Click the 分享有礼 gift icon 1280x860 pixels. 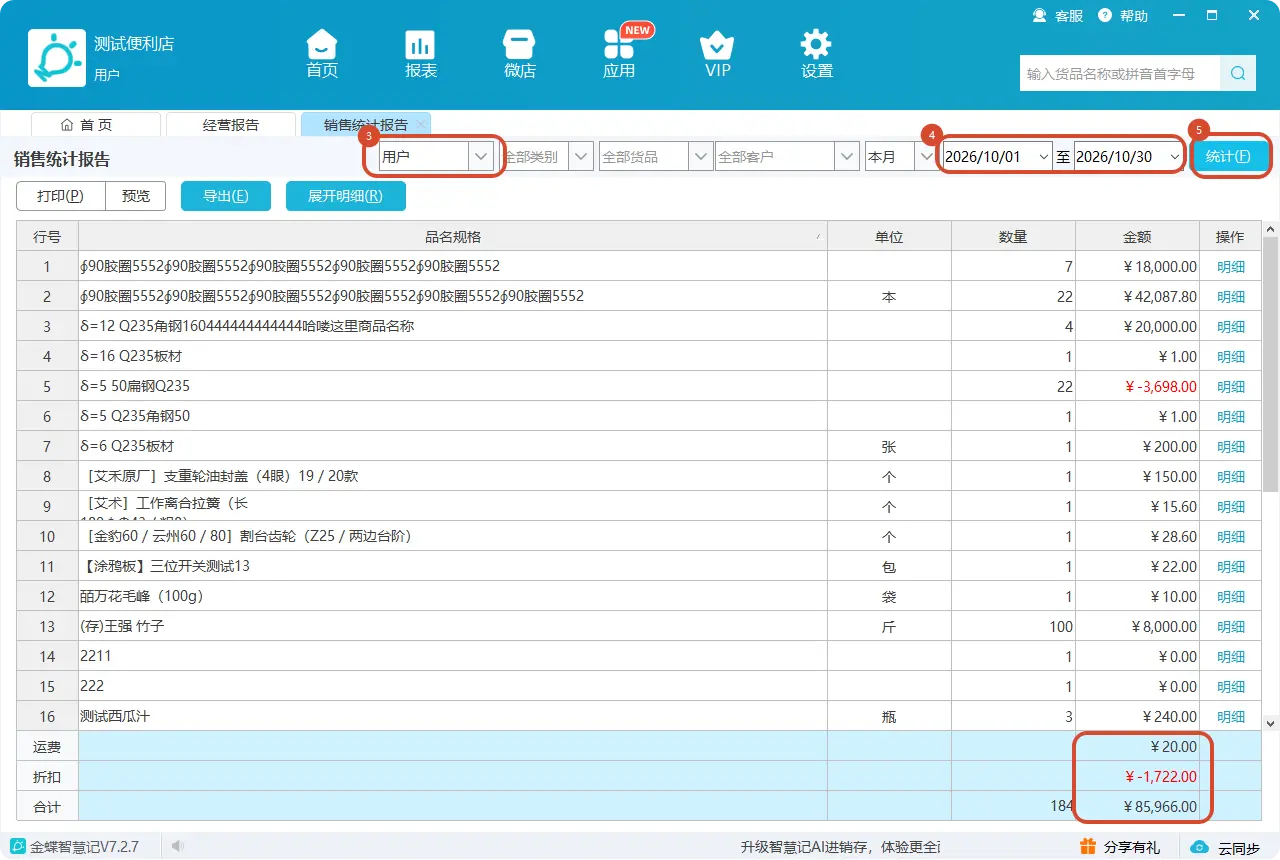point(1088,847)
